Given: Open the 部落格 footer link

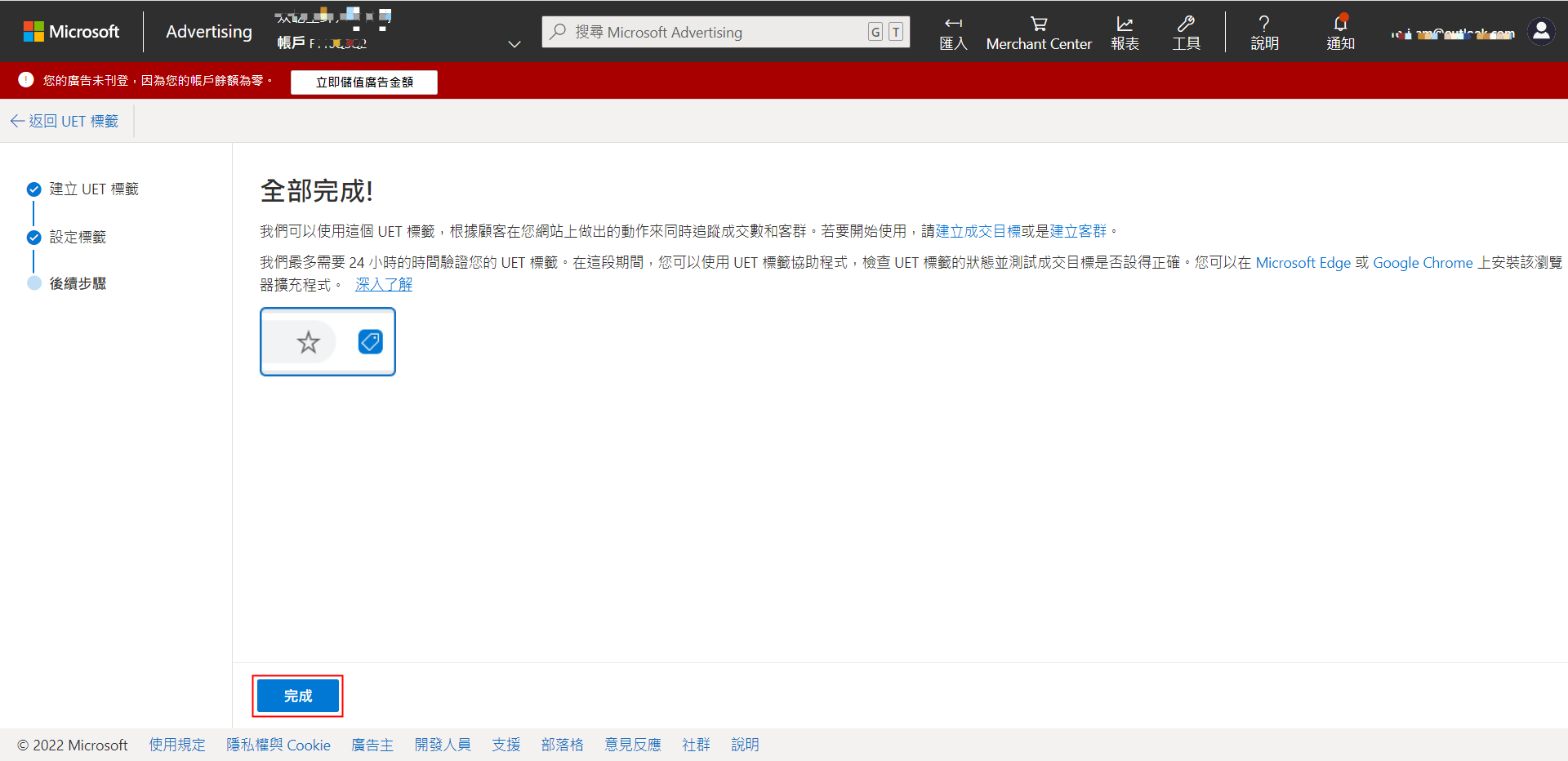Looking at the screenshot, I should [x=563, y=745].
